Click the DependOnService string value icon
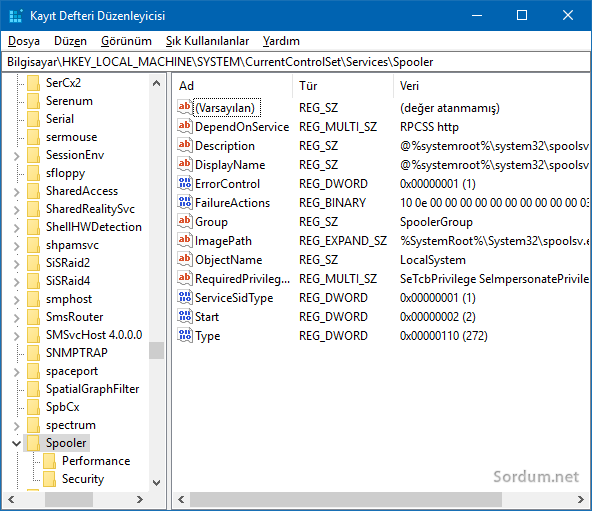 coord(185,126)
